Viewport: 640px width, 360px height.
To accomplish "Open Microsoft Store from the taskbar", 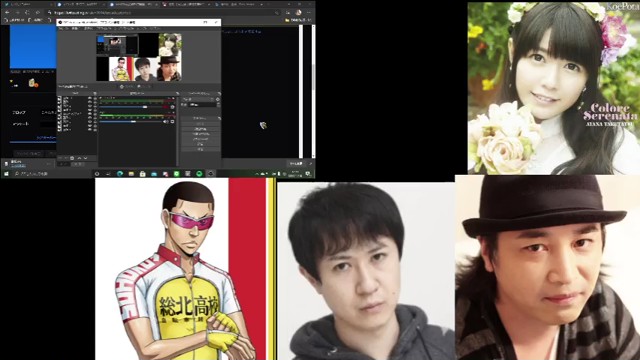I will 142,174.
